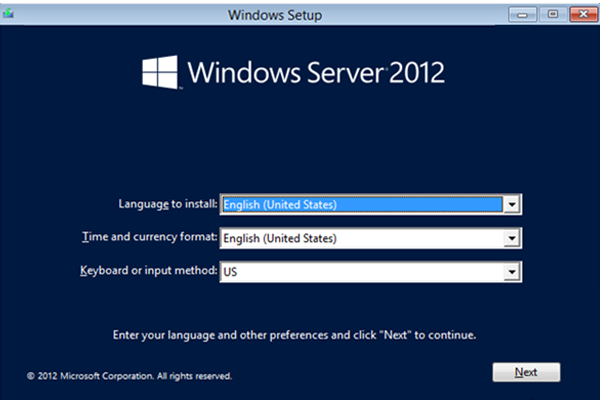
Task: Expand the Time and currency format arrow
Action: click(512, 238)
